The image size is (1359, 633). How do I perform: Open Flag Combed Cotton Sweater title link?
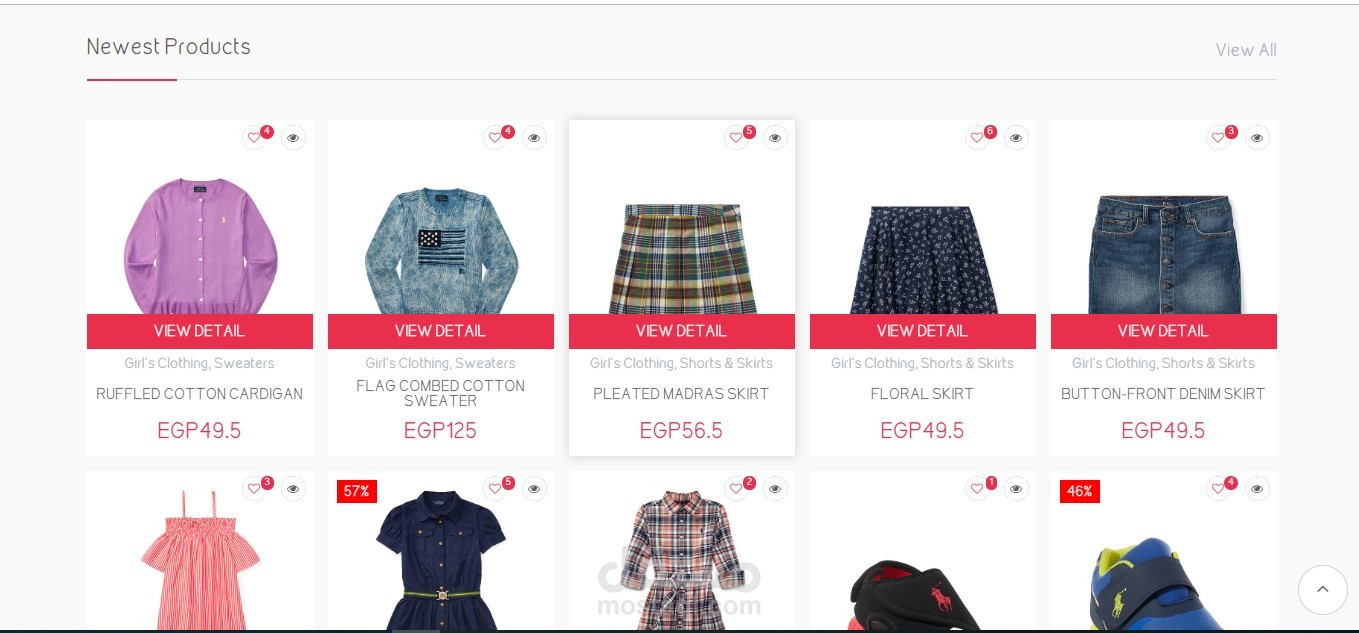pyautogui.click(x=441, y=393)
